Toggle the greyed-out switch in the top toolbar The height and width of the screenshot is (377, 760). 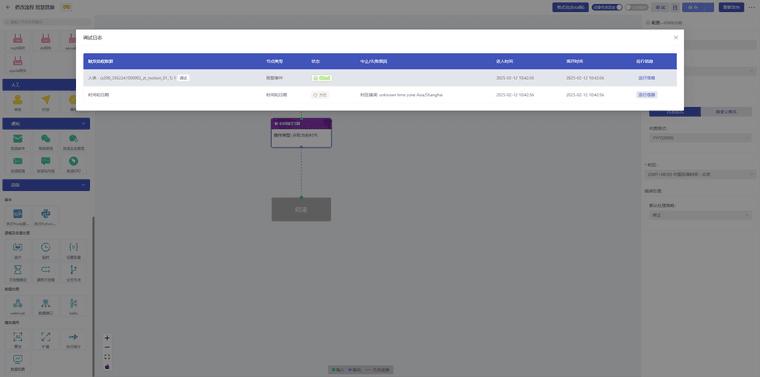(x=636, y=7)
